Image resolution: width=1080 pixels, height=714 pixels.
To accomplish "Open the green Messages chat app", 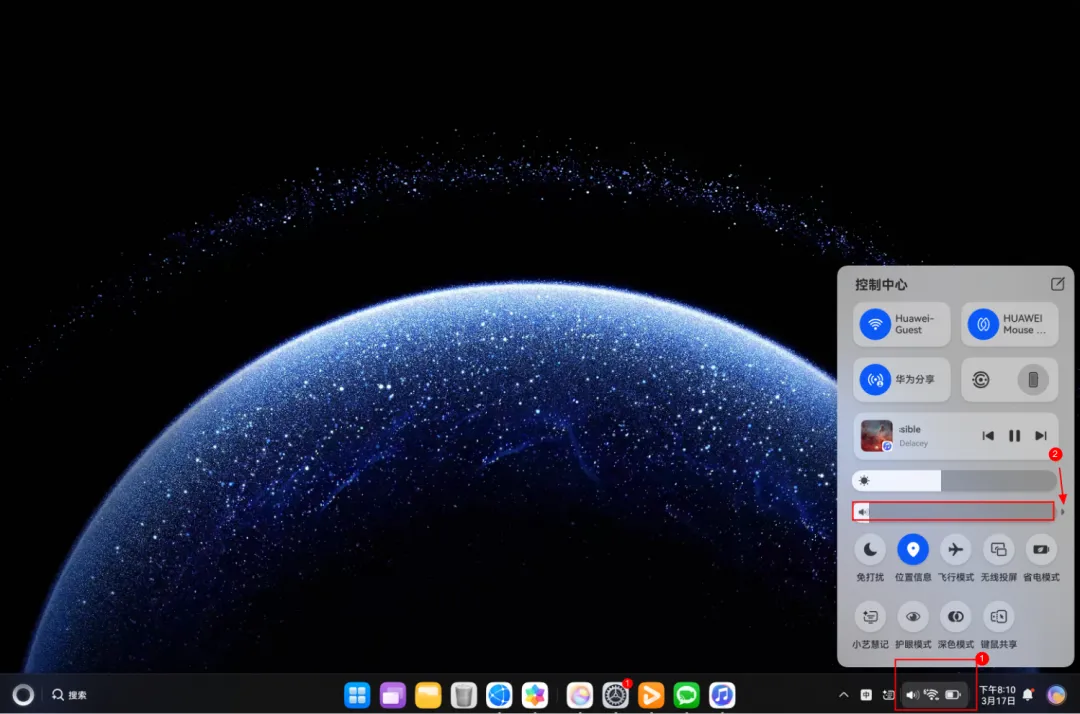I will [686, 695].
